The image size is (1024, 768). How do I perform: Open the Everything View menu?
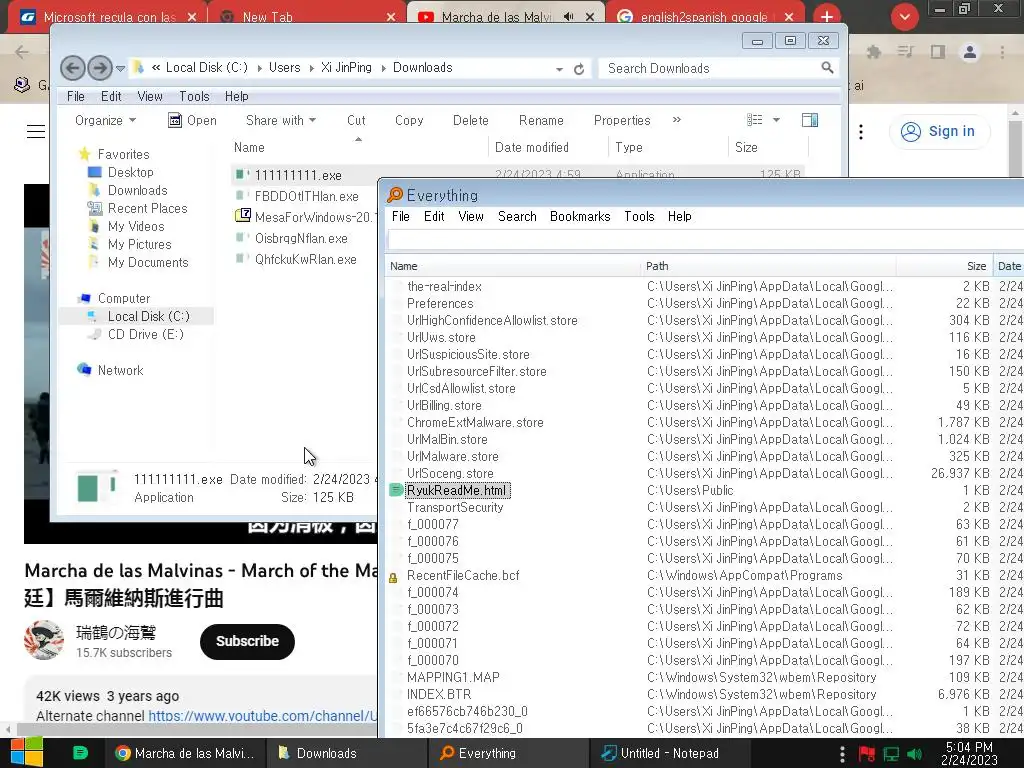470,216
